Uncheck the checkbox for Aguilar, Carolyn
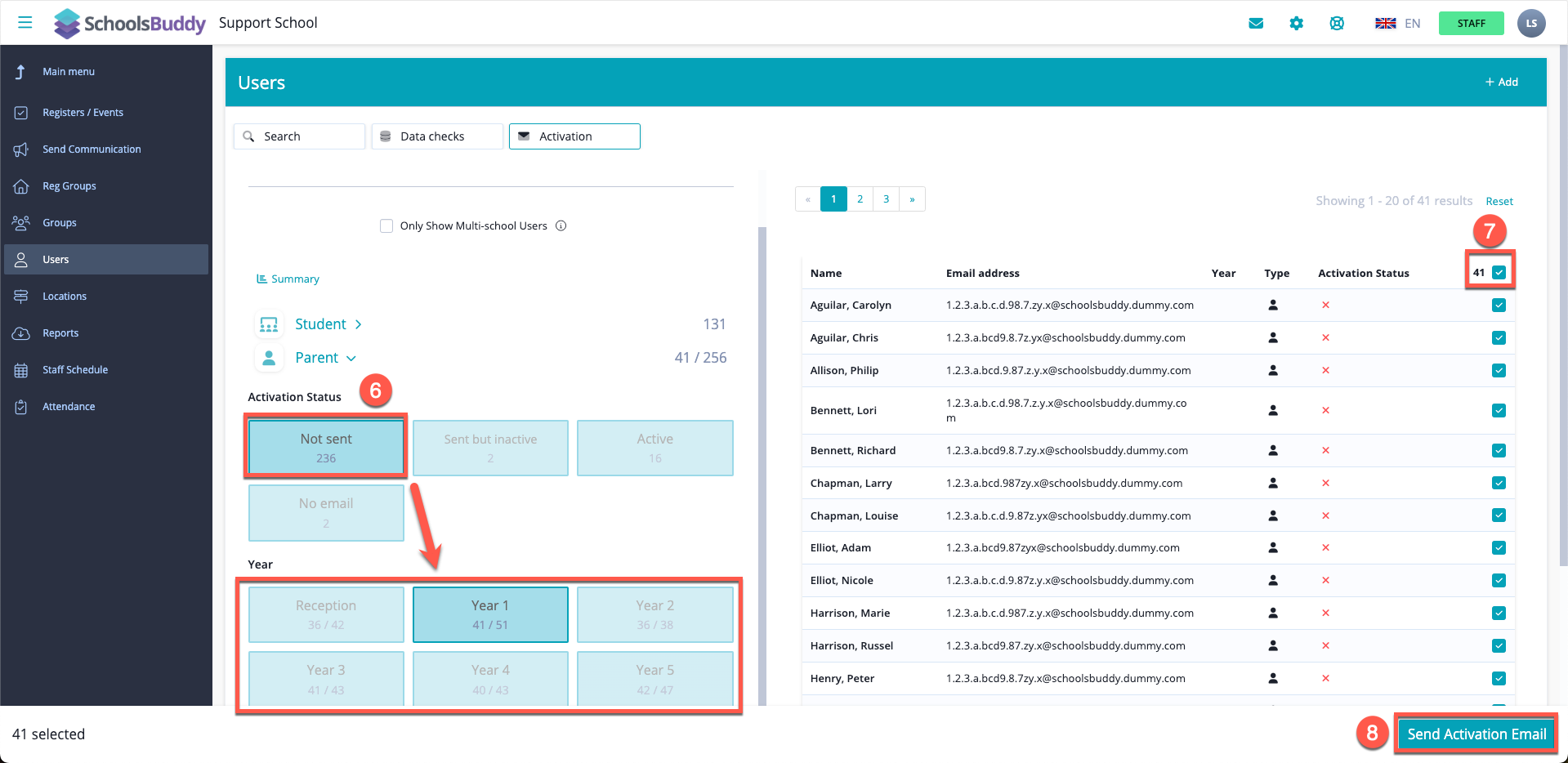 [1499, 306]
